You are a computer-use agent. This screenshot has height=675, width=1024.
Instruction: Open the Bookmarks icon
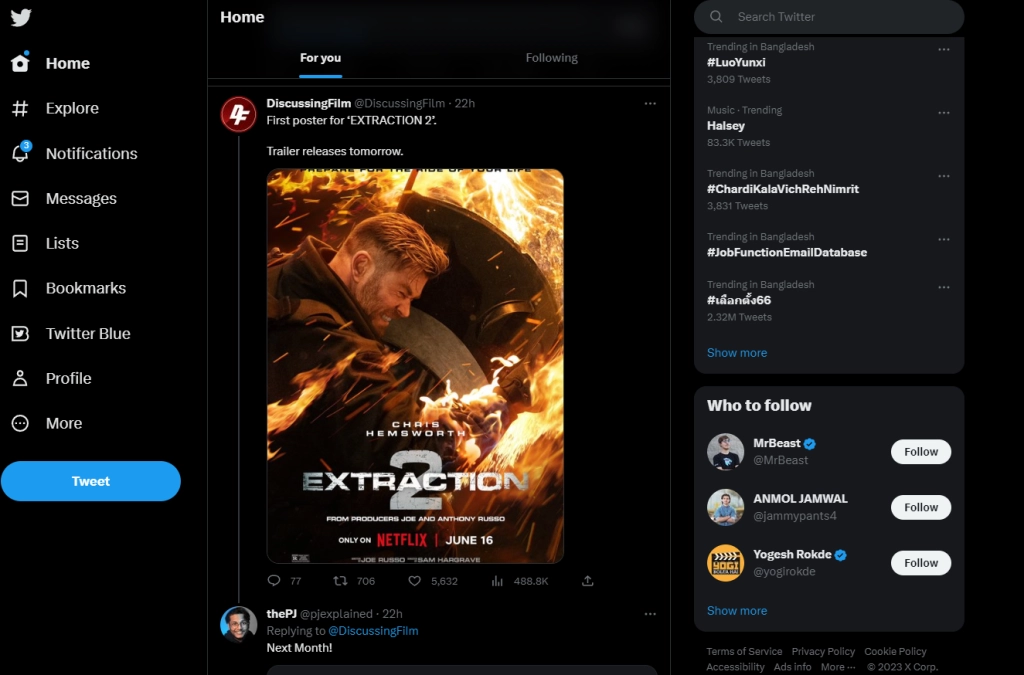pyautogui.click(x=20, y=289)
